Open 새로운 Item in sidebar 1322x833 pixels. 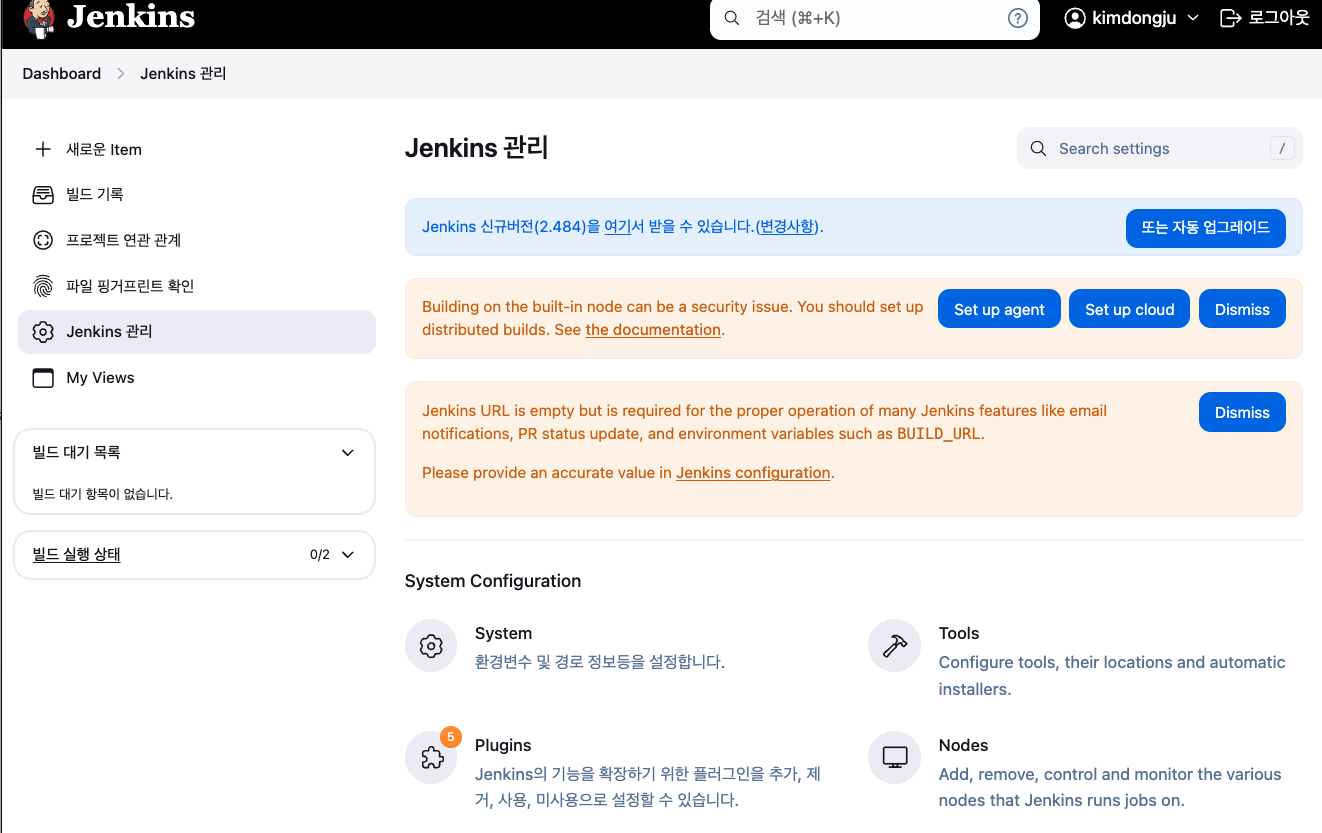click(197, 149)
